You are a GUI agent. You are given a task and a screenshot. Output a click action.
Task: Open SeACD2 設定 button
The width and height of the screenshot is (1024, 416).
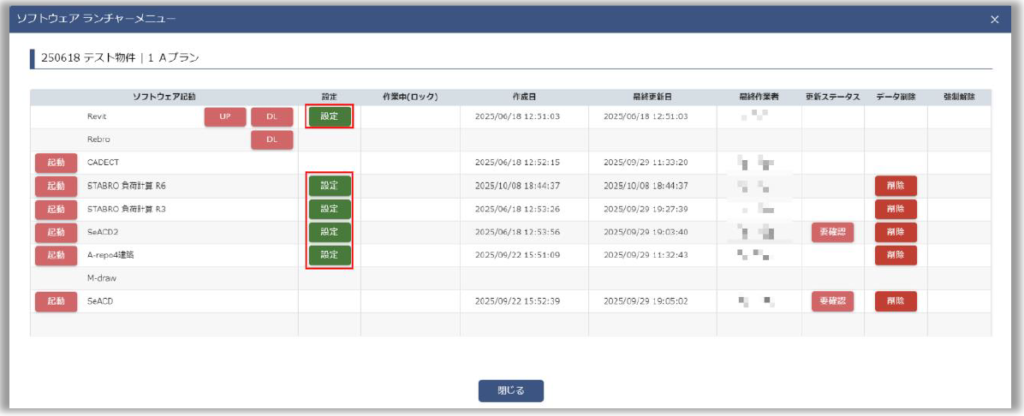click(329, 232)
